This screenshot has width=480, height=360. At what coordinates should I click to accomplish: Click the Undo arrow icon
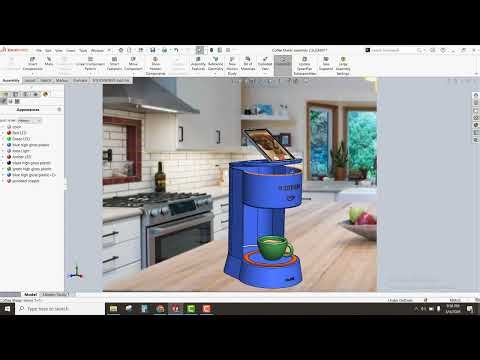pos(176,50)
